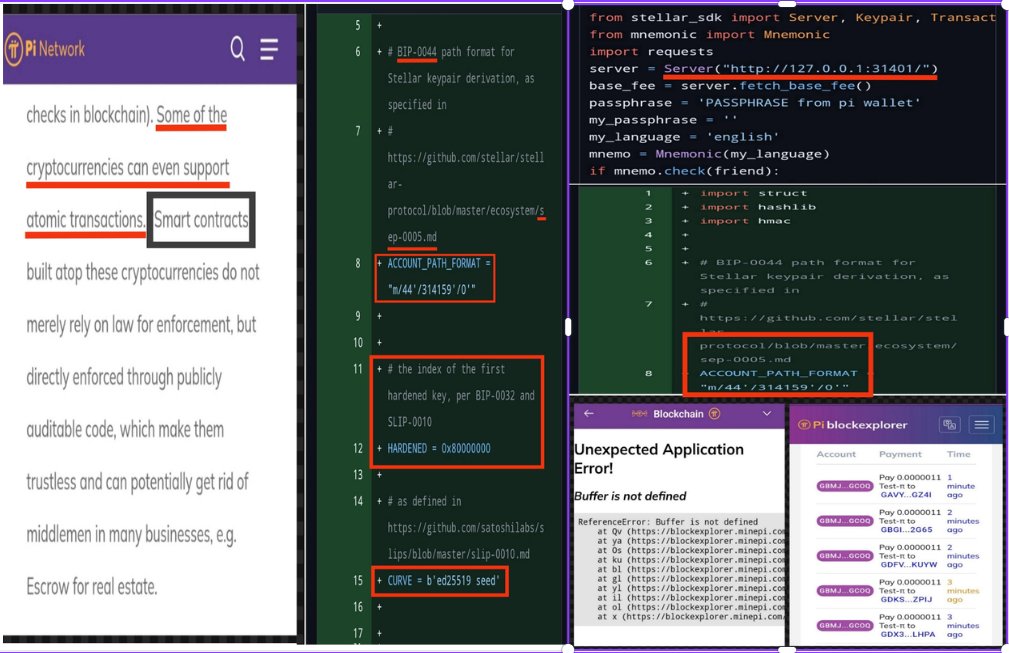Click the HARDENED = 0x80000000 line

click(x=439, y=448)
